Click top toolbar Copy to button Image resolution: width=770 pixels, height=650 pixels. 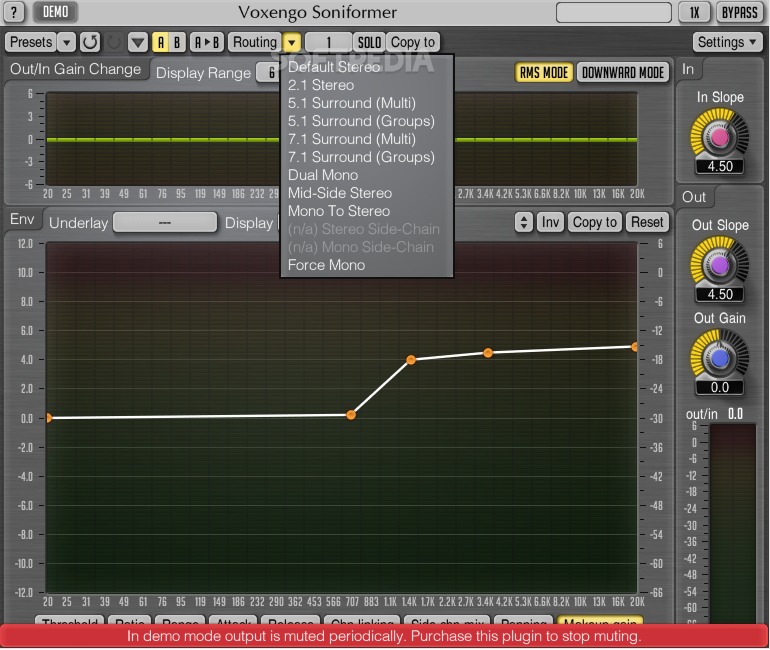412,42
